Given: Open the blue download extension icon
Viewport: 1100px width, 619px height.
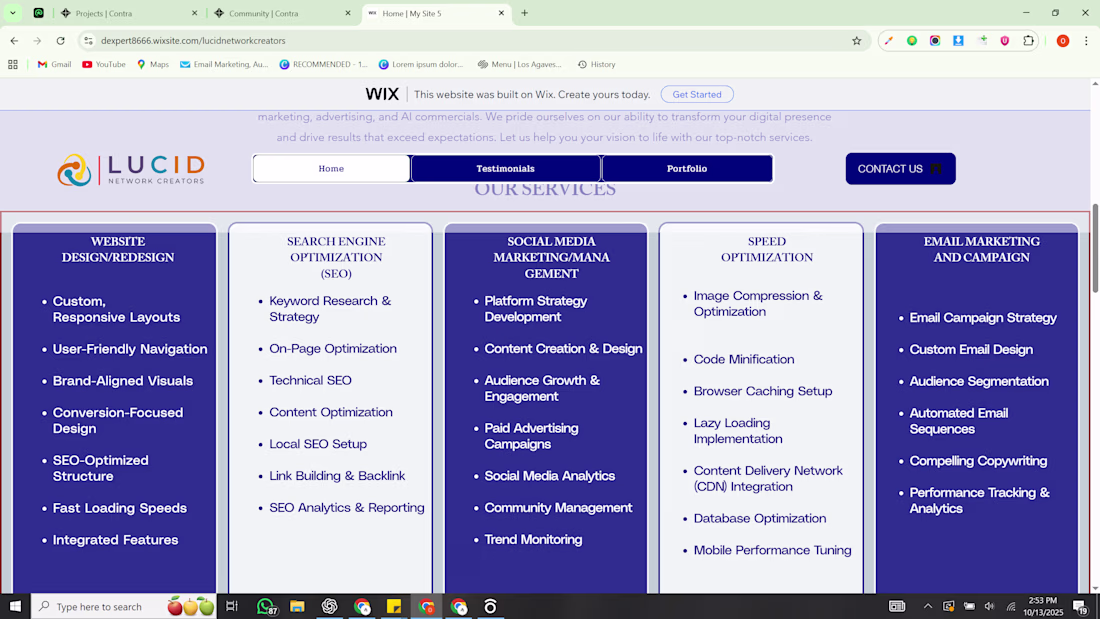Looking at the screenshot, I should 958,41.
